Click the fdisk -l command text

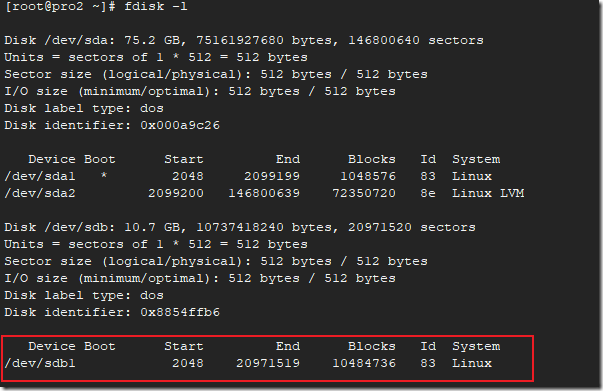(156, 7)
